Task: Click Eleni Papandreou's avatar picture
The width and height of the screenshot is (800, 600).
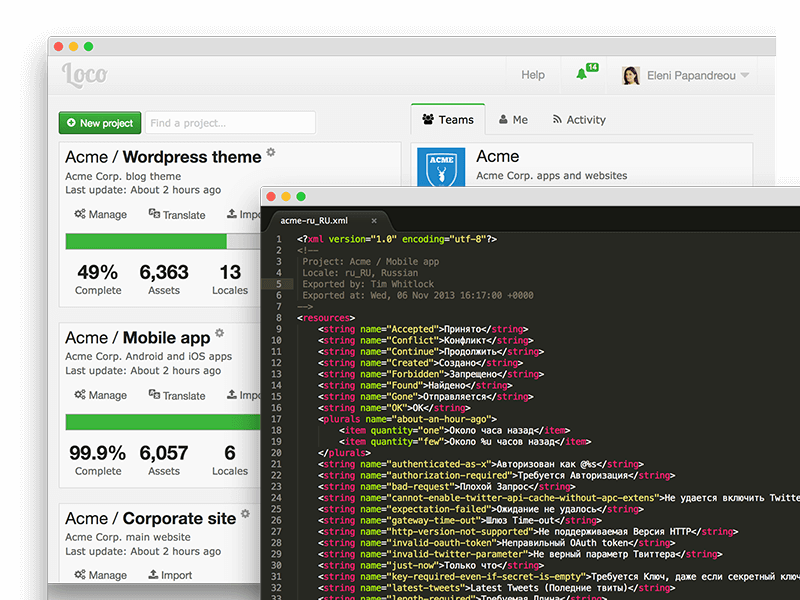Action: pos(631,75)
